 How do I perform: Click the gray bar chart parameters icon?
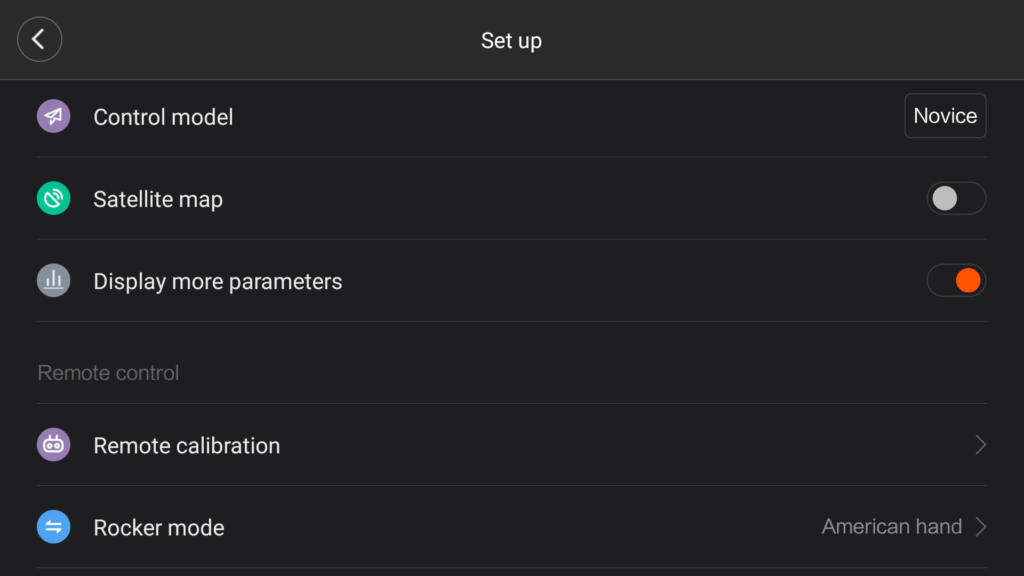(x=54, y=281)
